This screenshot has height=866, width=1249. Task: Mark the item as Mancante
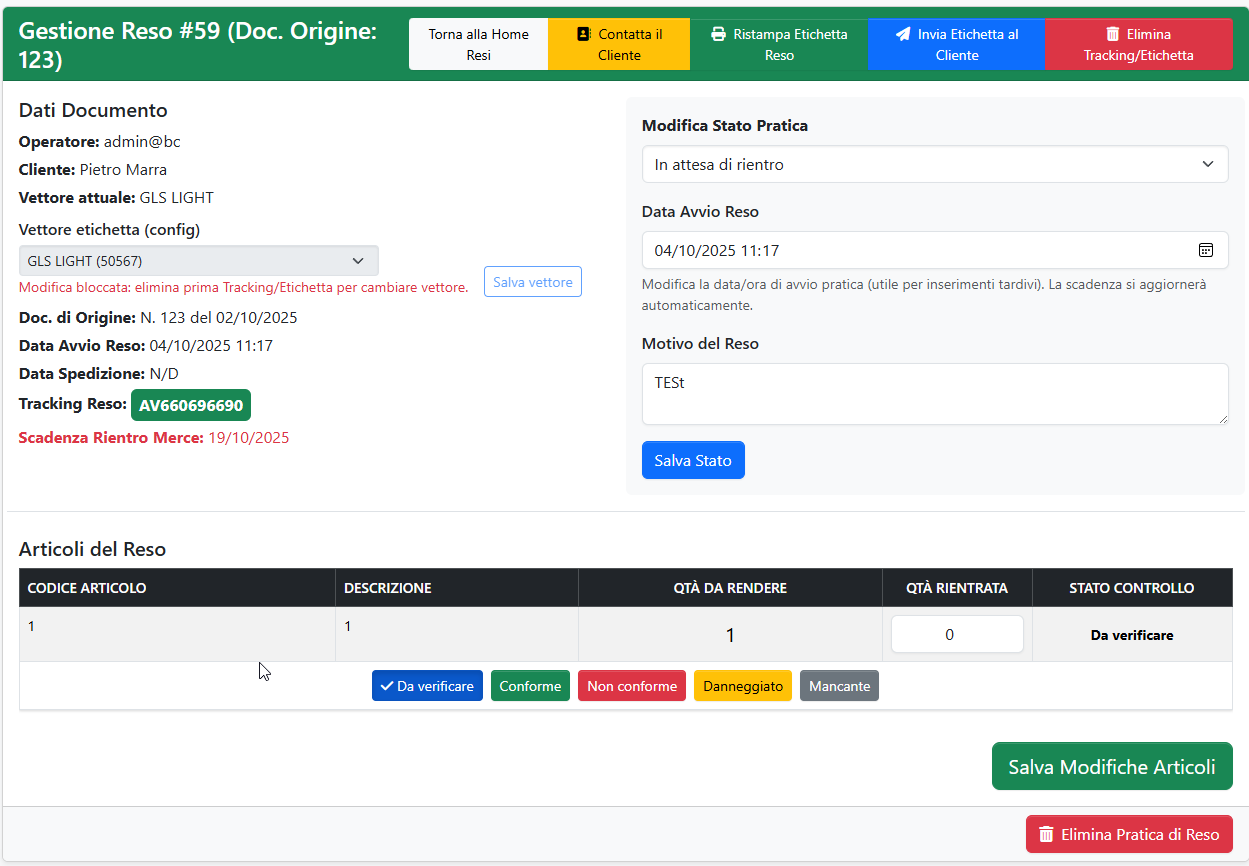tap(839, 686)
